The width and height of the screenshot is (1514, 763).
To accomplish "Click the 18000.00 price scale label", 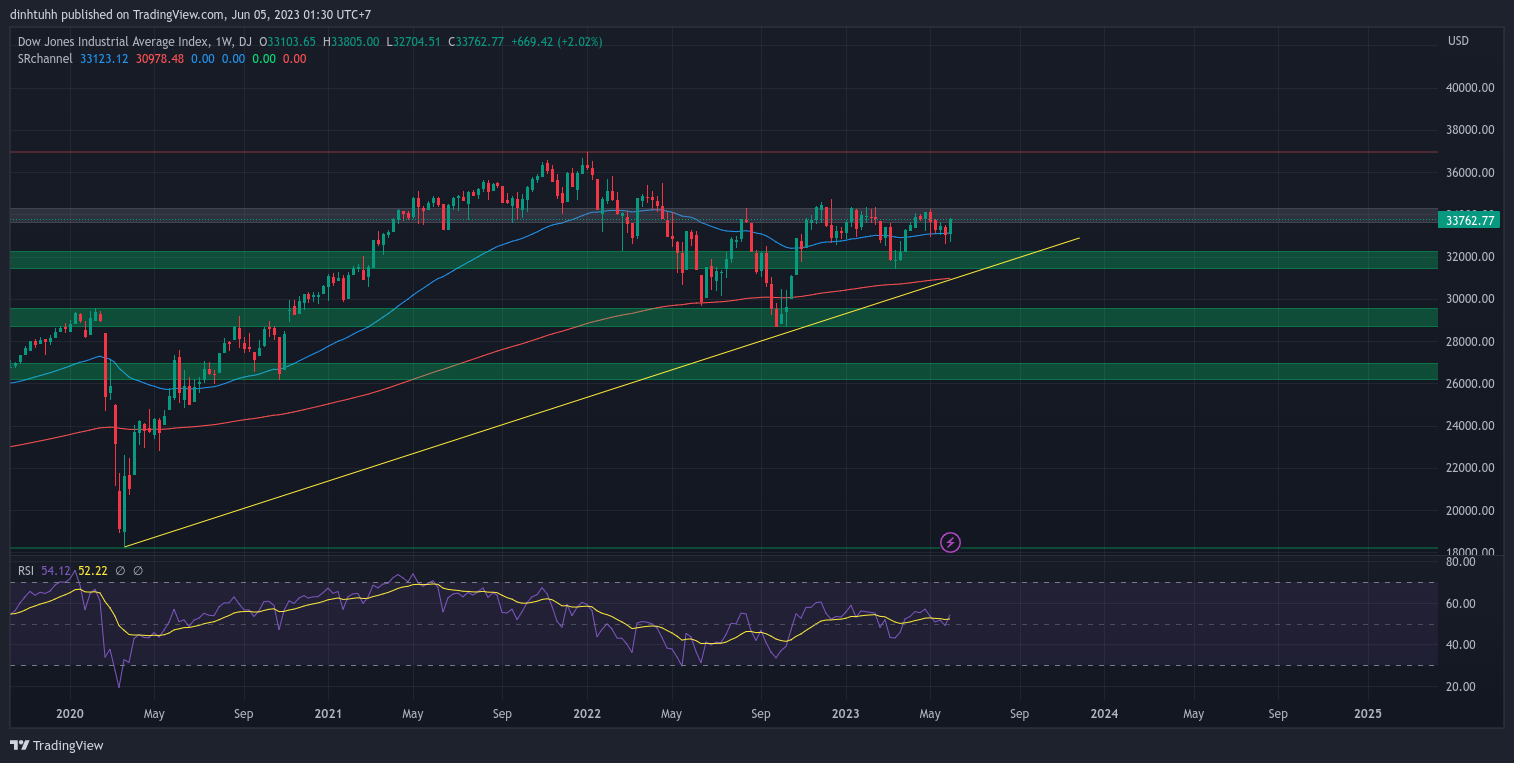I will [1470, 552].
